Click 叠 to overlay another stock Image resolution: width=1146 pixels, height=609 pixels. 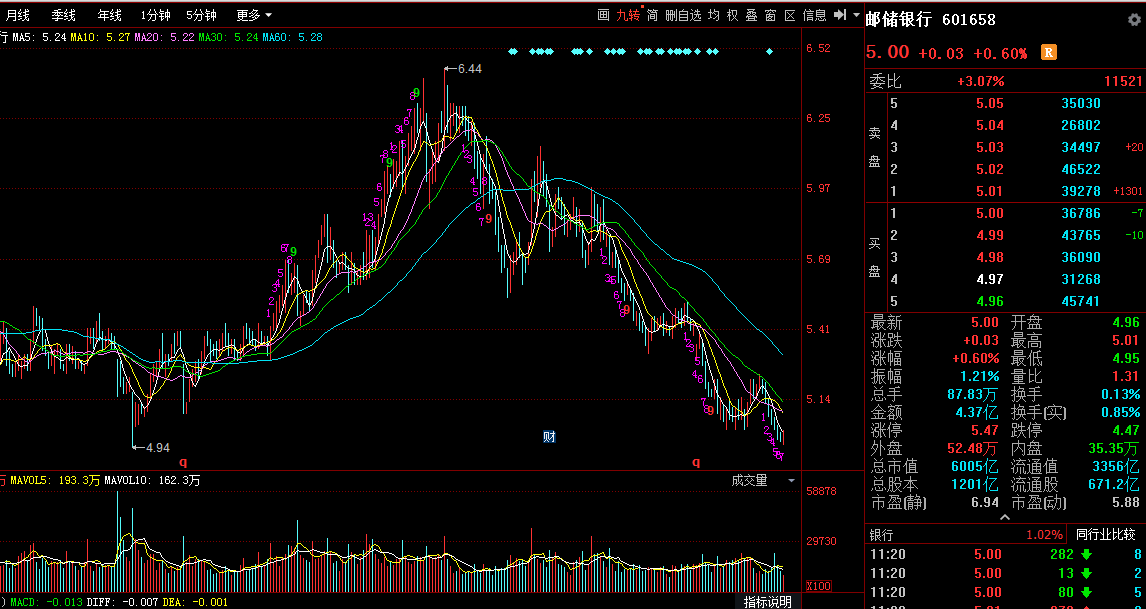pyautogui.click(x=752, y=15)
